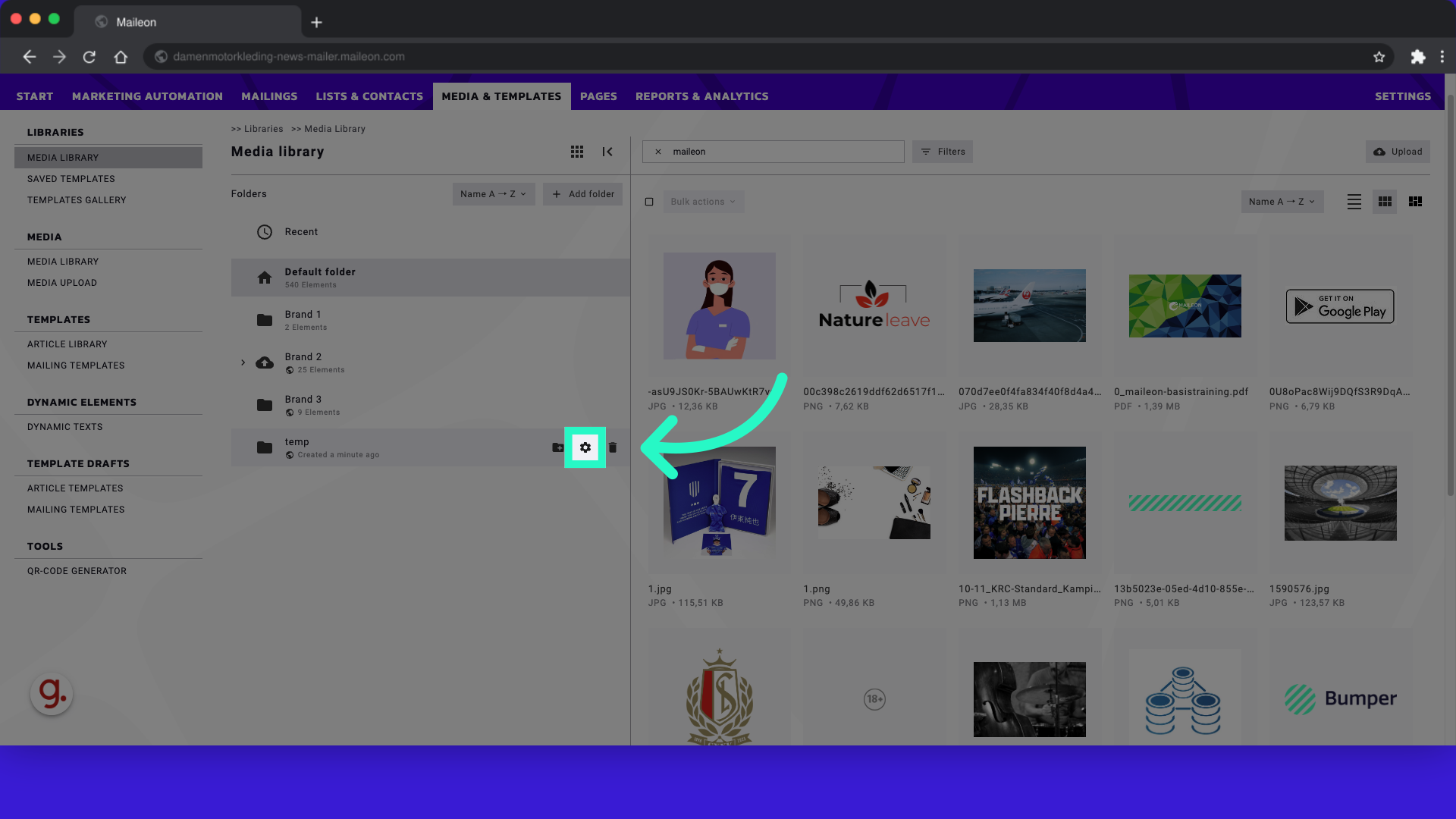Open MARKETING AUTOMATION tab
Viewport: 1456px width, 819px height.
147,96
